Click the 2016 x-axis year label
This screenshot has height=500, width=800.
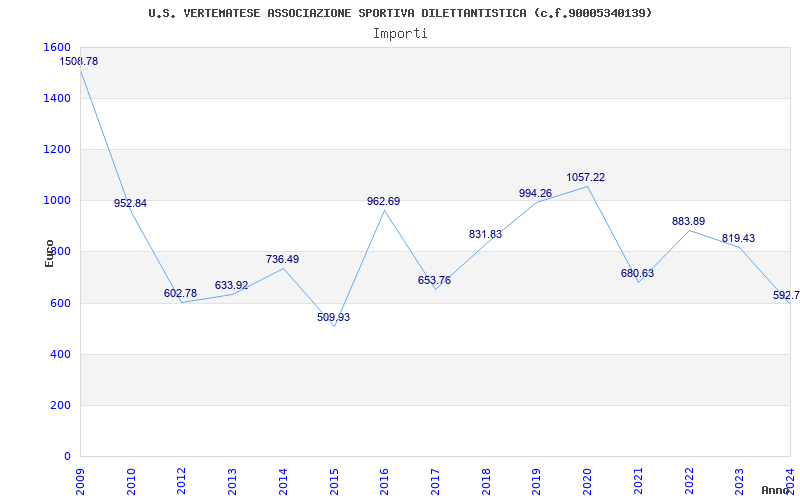(384, 481)
